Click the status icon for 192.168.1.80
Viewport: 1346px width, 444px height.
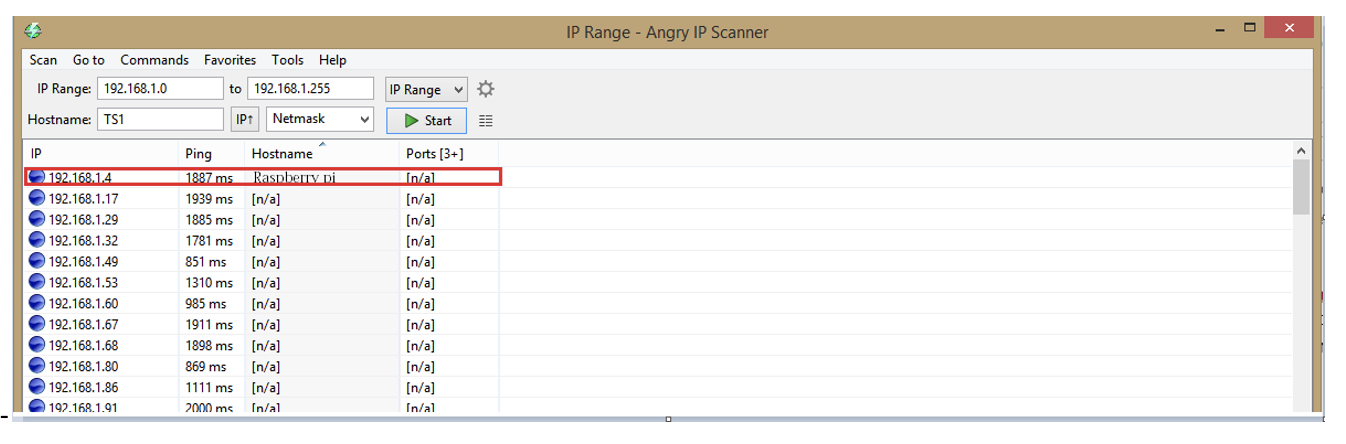(37, 366)
